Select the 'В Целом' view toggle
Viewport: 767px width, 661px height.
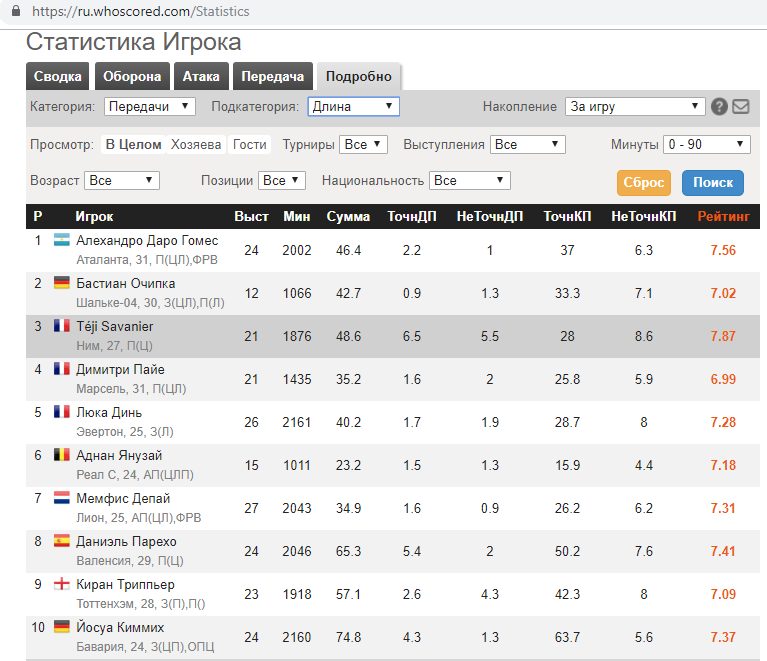pos(133,144)
